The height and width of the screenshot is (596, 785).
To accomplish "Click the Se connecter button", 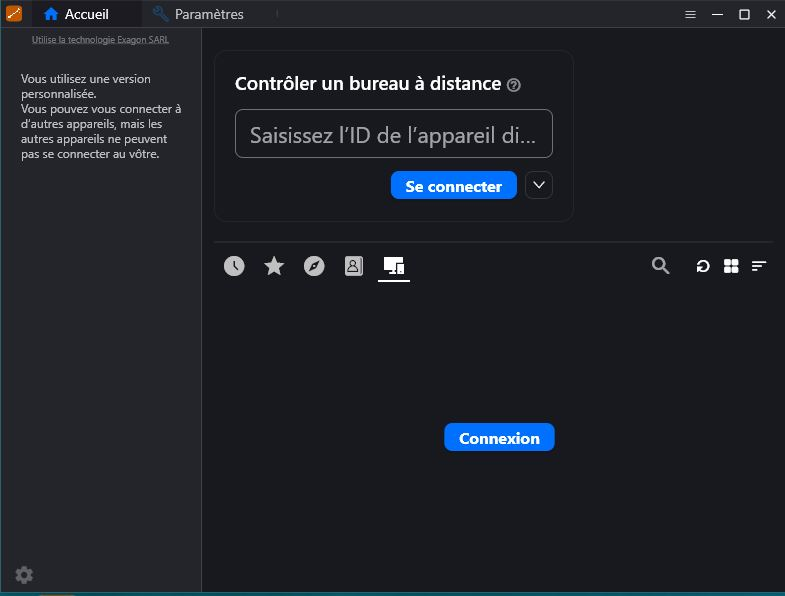I will [454, 185].
